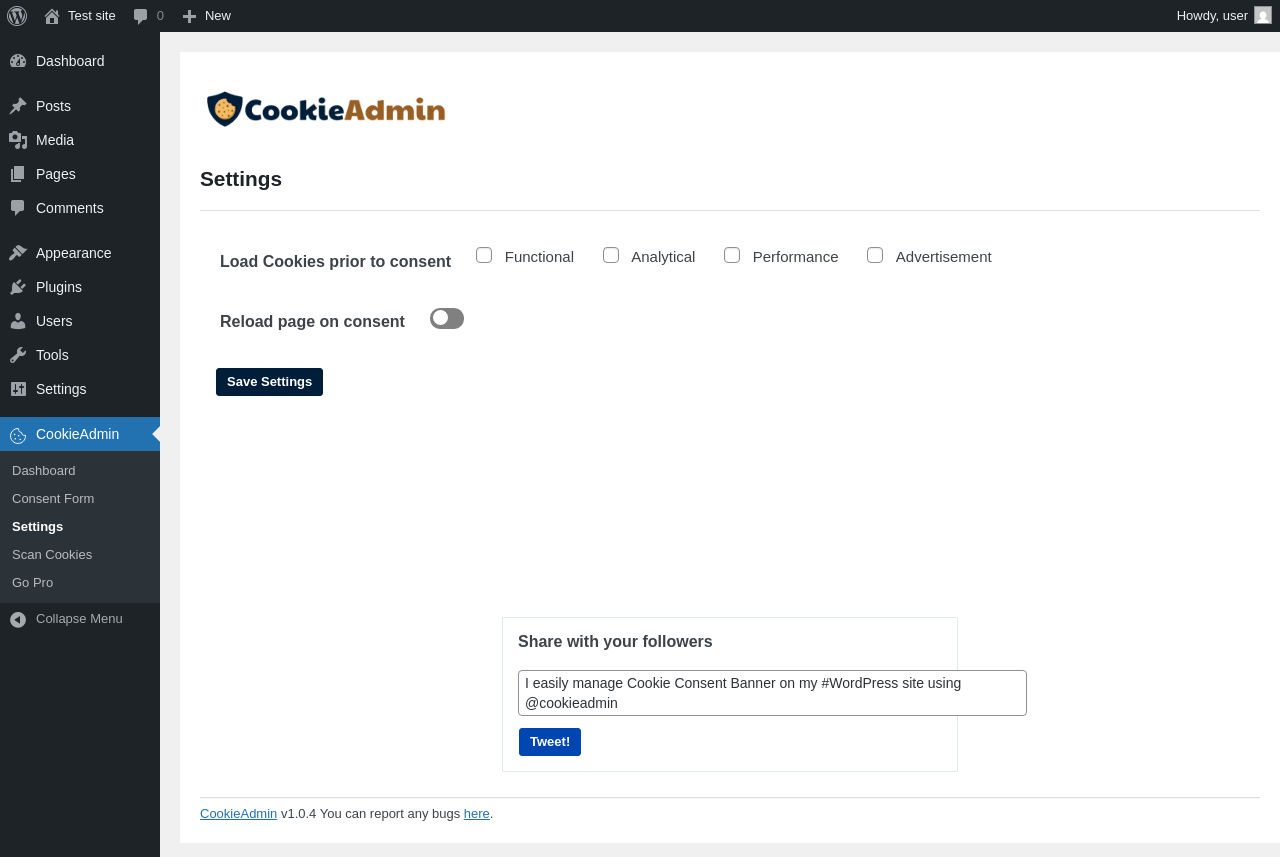Viewport: 1280px width, 857px height.
Task: Click the Plugins plug icon
Action: tap(18, 287)
